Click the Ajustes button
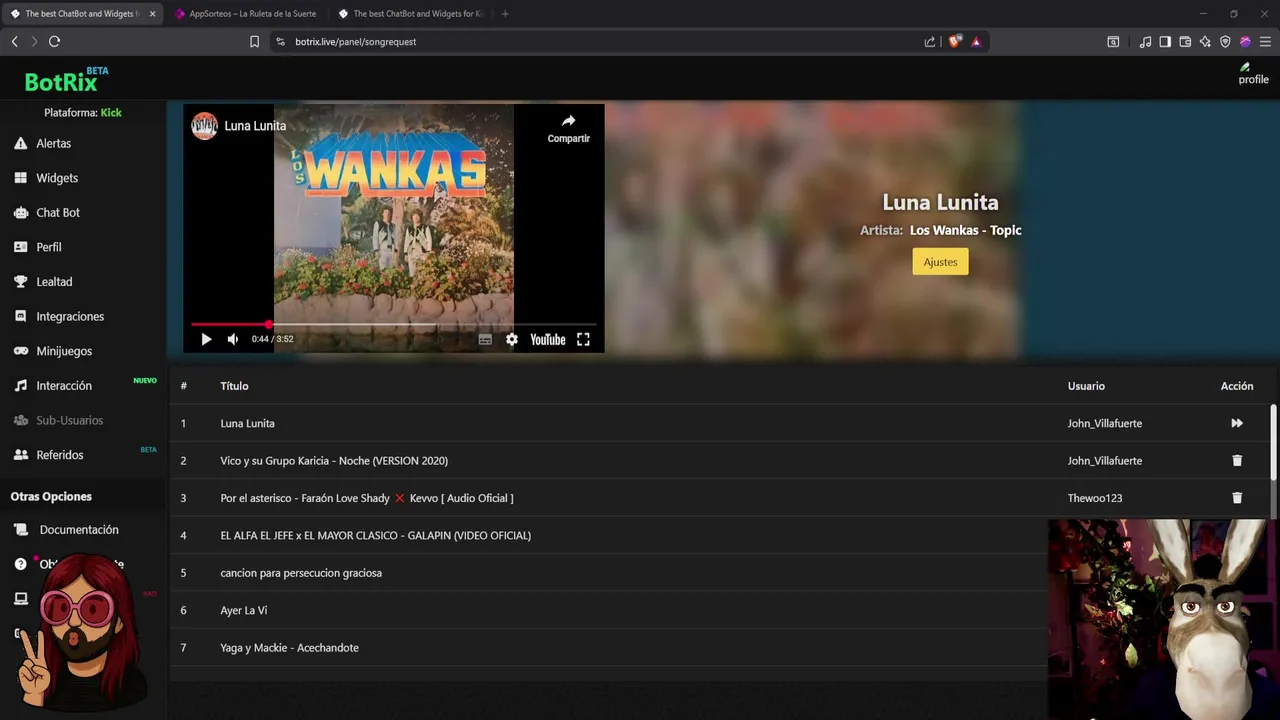Viewport: 1280px width, 720px height. click(x=940, y=262)
